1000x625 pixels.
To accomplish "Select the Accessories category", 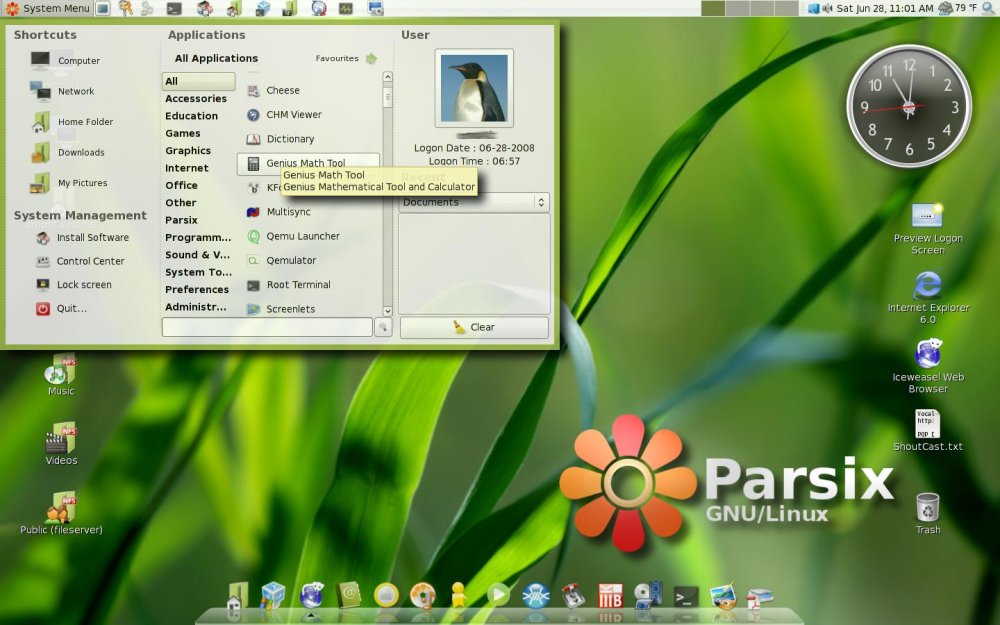I will pyautogui.click(x=196, y=98).
